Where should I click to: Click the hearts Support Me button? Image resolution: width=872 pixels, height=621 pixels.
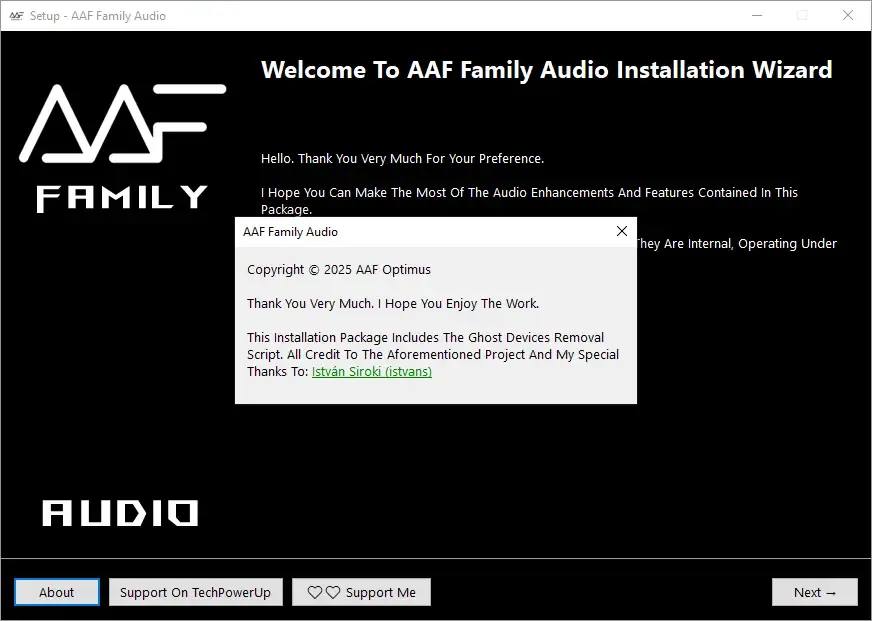pyautogui.click(x=361, y=592)
